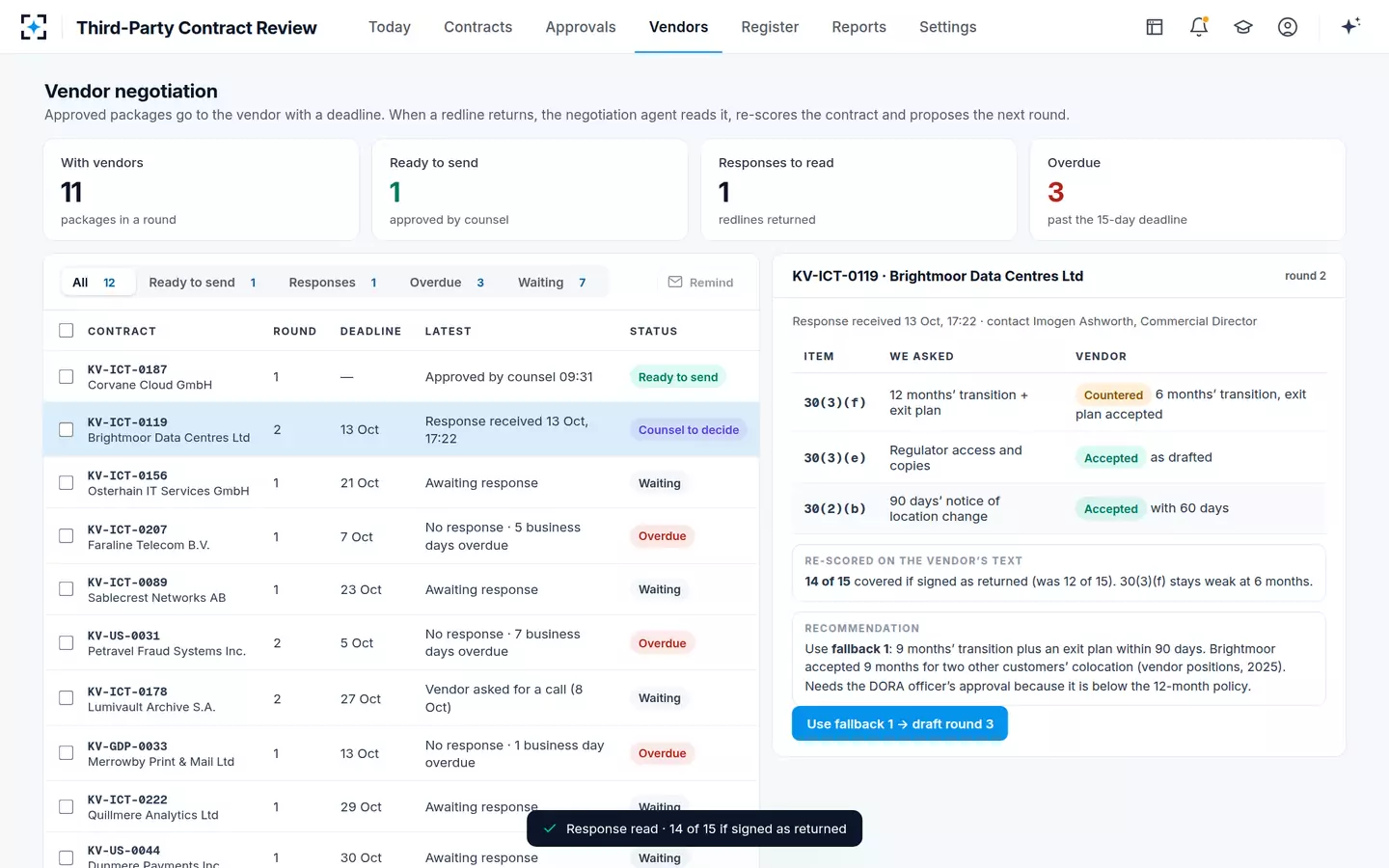Click the KV-ICT-0119 Brightmoor panel title
Image resolution: width=1389 pixels, height=868 pixels.
[938, 276]
